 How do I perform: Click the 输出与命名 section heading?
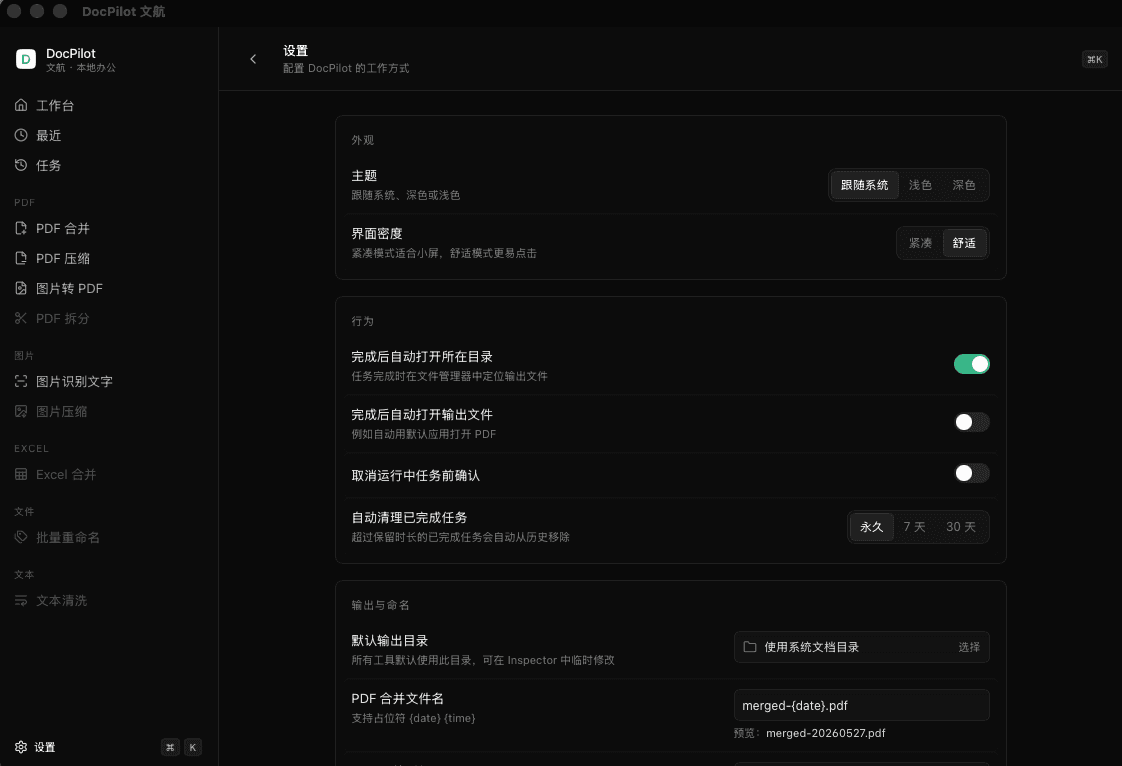pyautogui.click(x=380, y=606)
